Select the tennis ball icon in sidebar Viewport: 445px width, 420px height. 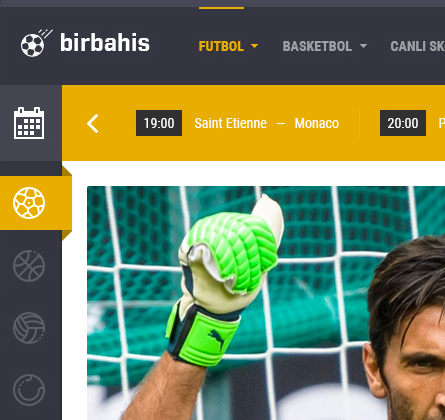pos(29,390)
